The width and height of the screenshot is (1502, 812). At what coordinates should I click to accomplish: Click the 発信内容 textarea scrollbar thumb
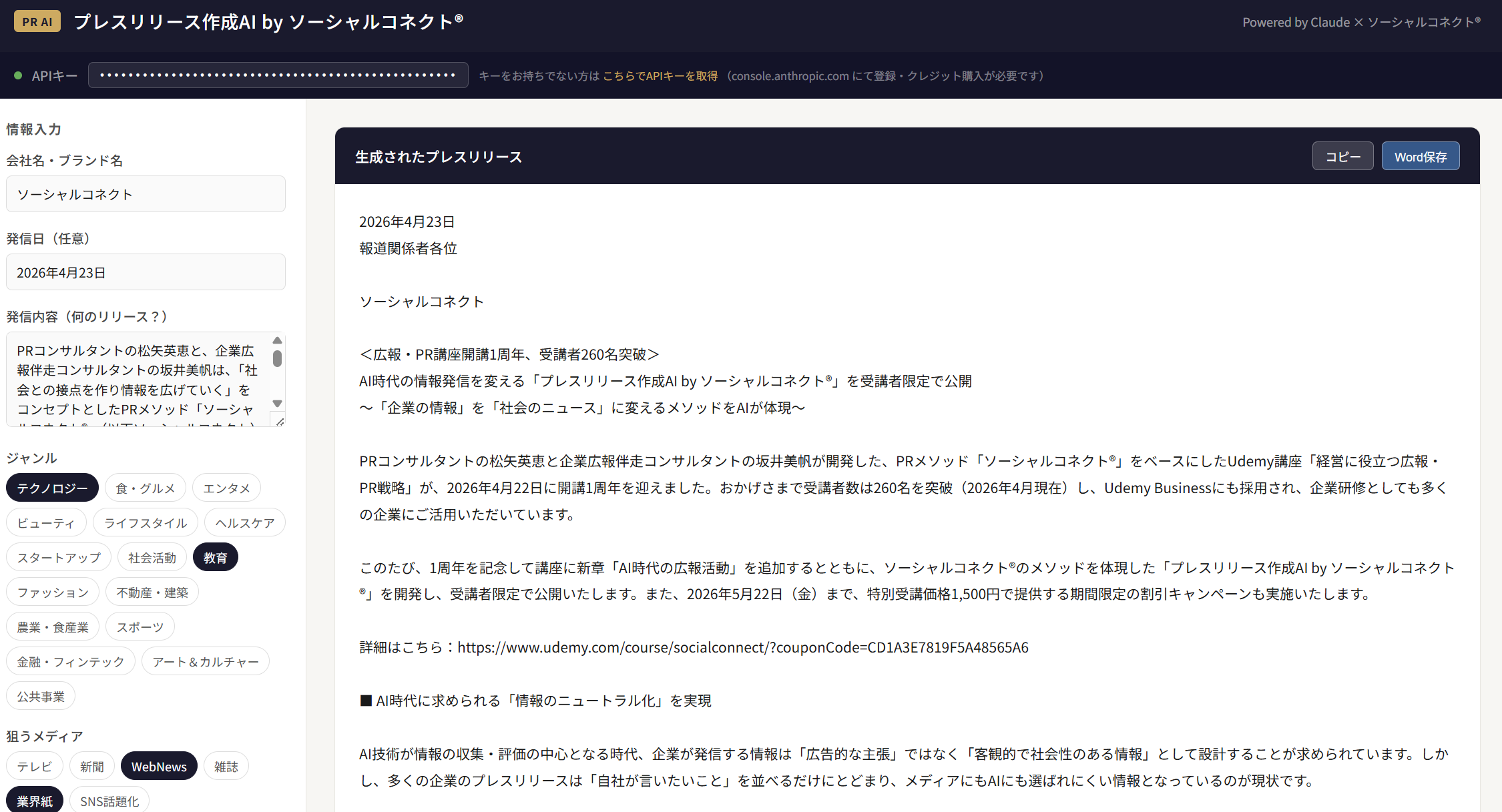(x=278, y=359)
